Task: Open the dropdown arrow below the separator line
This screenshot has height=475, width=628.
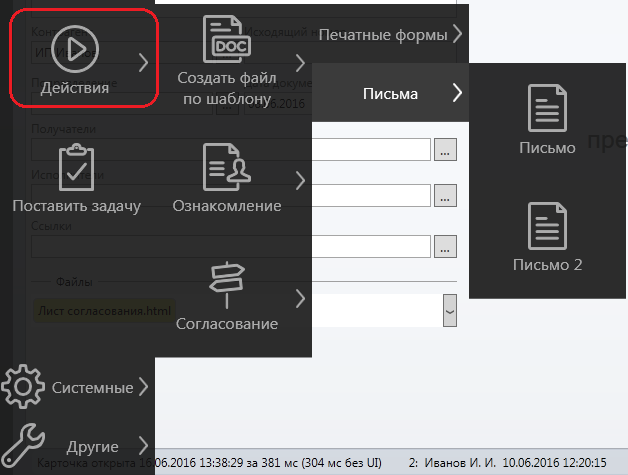Action: click(x=450, y=311)
